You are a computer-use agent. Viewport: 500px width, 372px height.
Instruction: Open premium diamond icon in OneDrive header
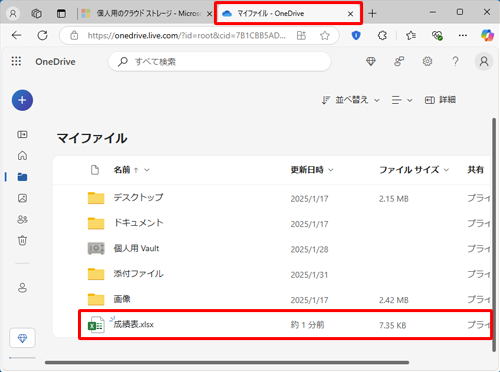click(371, 61)
